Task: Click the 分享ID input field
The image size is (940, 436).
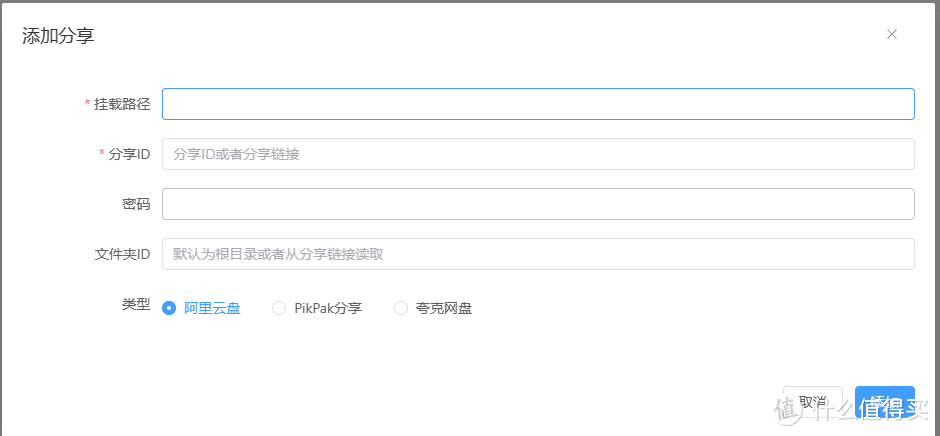Action: tap(538, 154)
